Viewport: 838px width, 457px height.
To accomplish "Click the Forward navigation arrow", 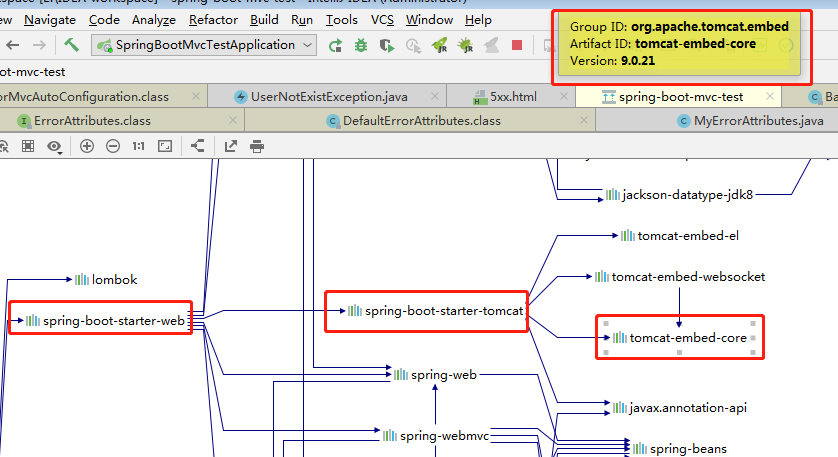I will 39,45.
